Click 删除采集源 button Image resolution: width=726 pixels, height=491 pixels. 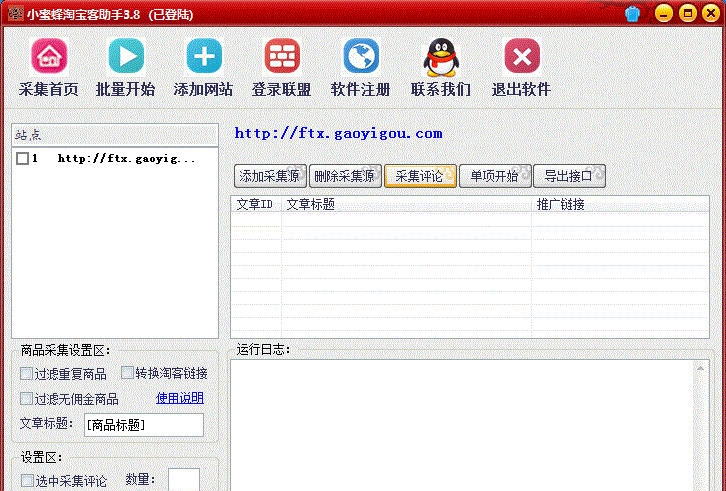click(x=345, y=176)
